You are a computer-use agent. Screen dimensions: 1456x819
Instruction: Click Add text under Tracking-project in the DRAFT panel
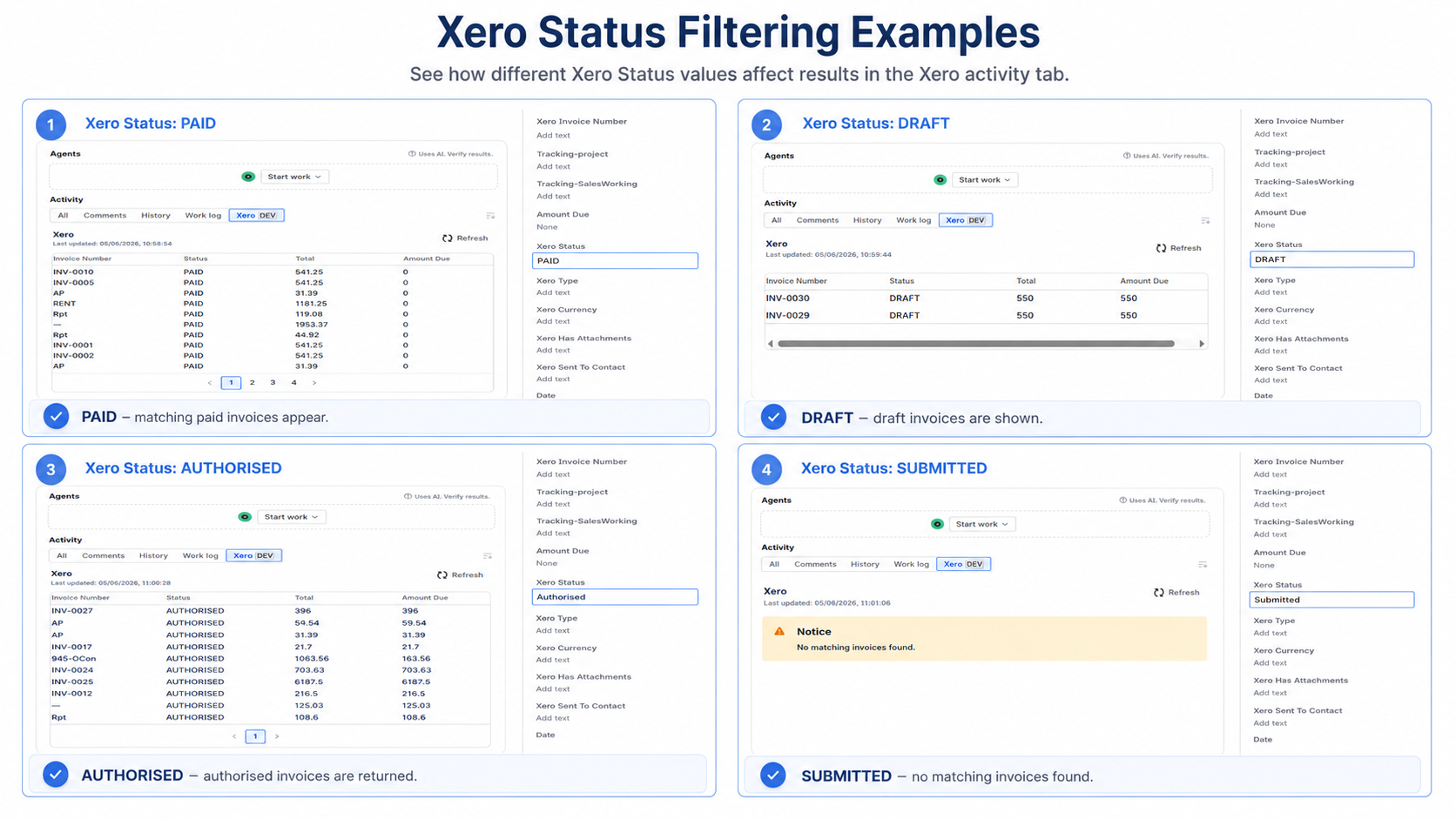point(1271,164)
